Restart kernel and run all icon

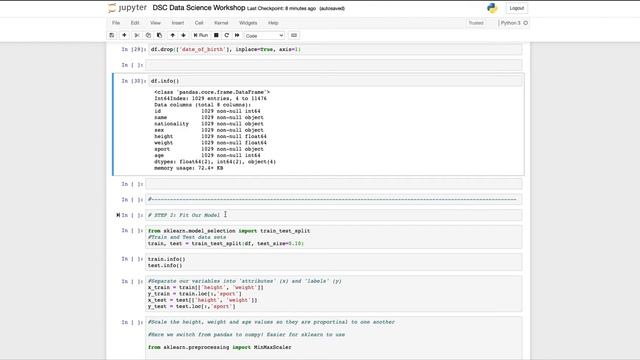pos(237,36)
